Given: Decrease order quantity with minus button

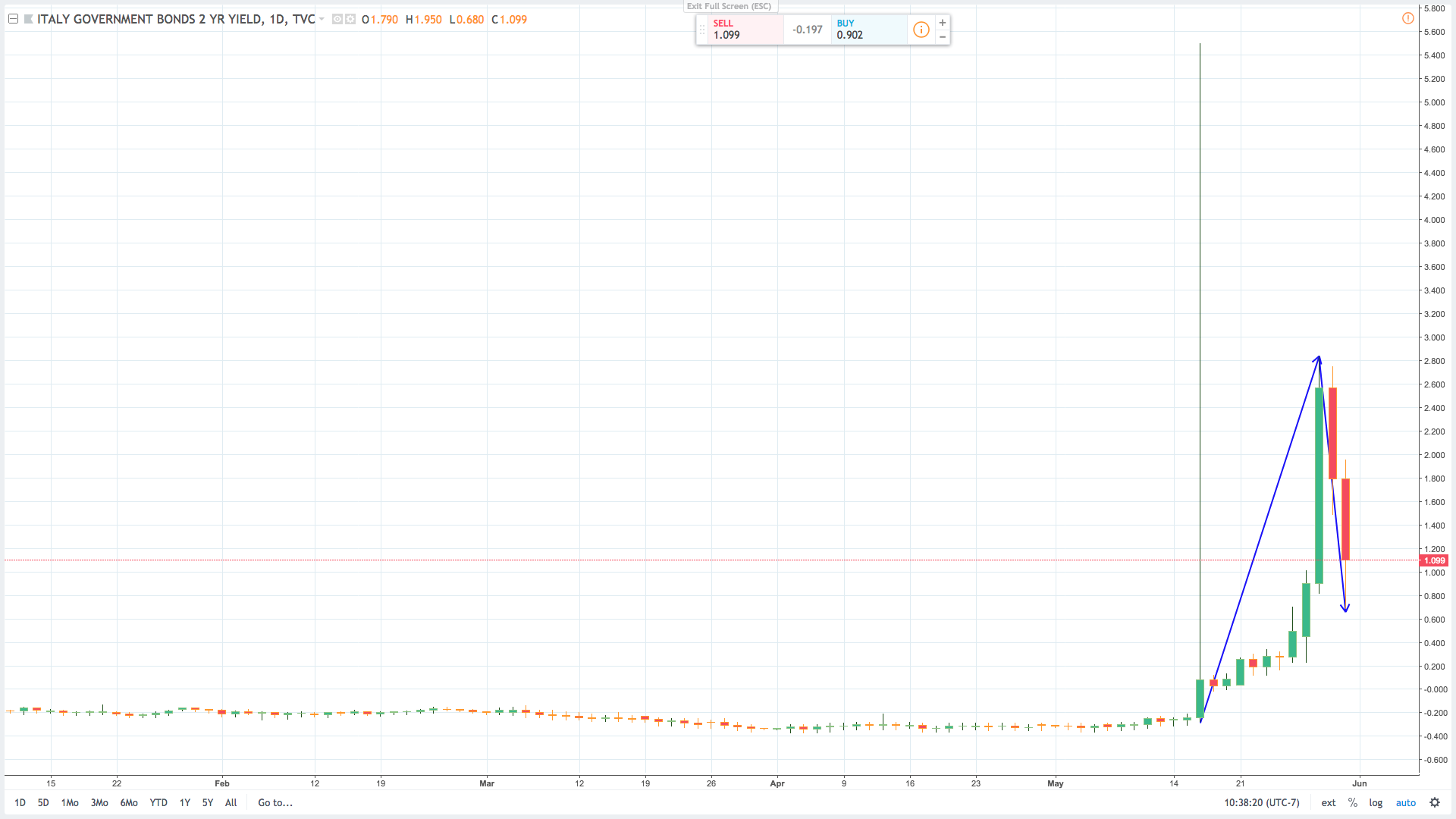Looking at the screenshot, I should [x=943, y=37].
